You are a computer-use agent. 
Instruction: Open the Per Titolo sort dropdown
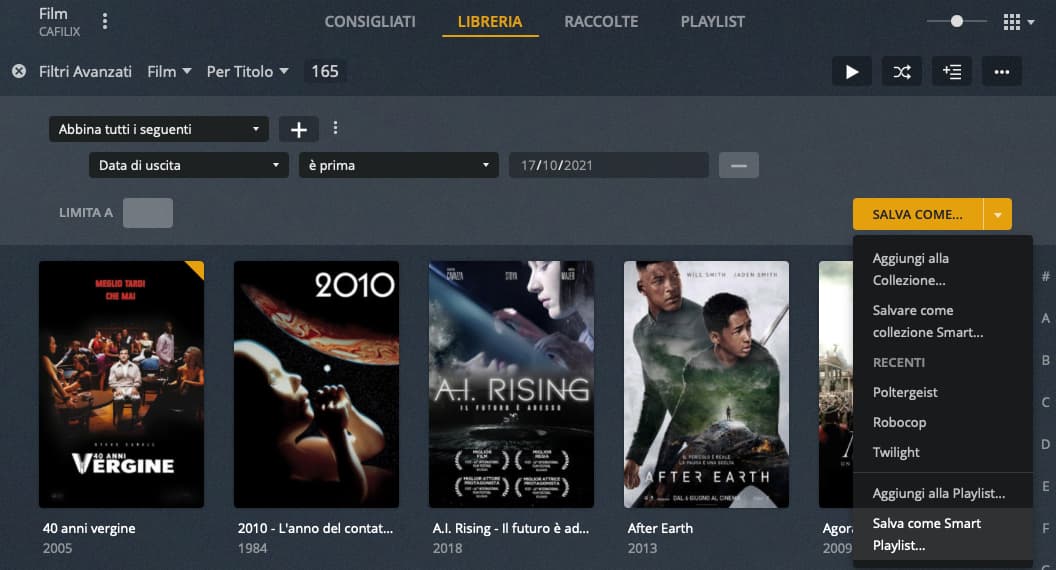pos(247,71)
